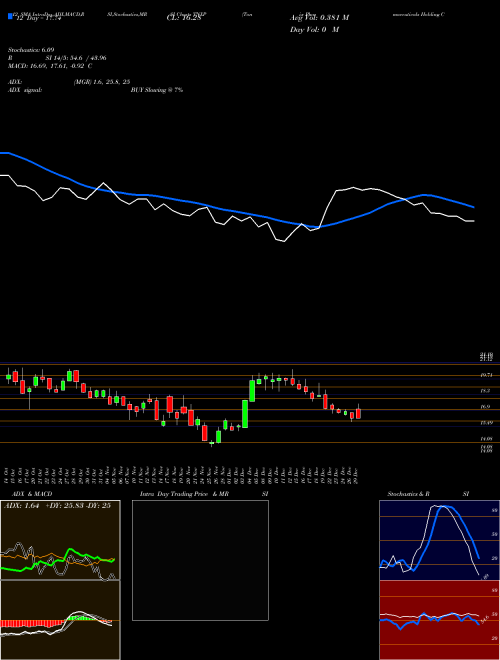
Task: Click the 18.3 price axis label
Action: [486, 391]
